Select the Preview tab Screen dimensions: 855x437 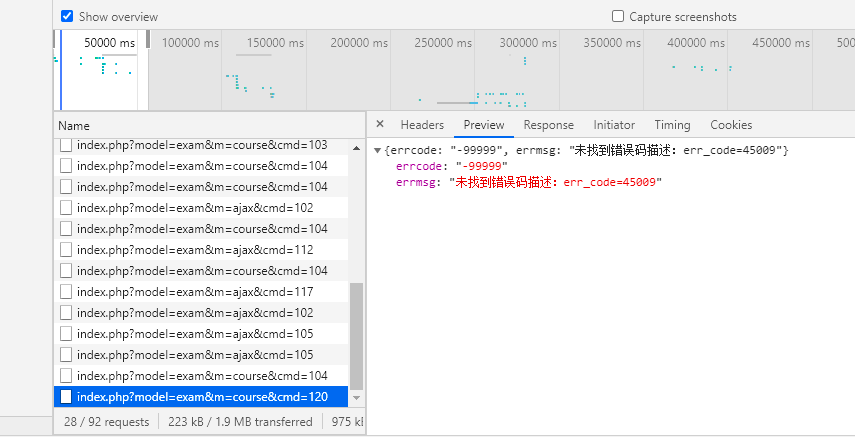(x=484, y=125)
